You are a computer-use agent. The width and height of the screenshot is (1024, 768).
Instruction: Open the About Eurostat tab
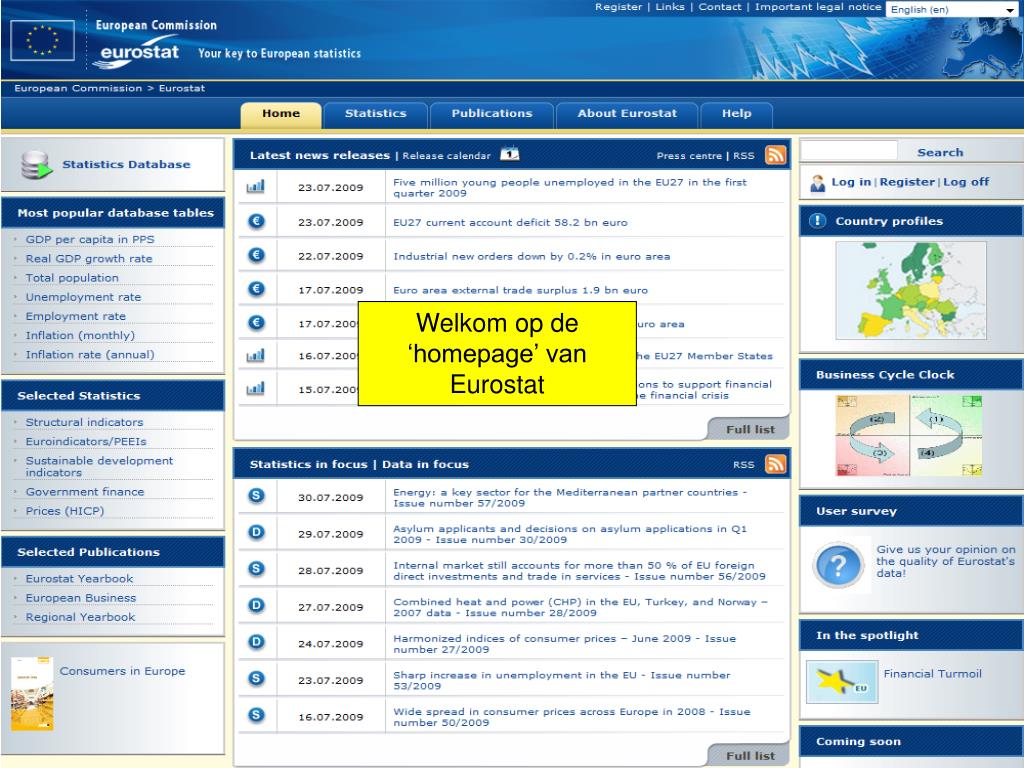pyautogui.click(x=627, y=114)
